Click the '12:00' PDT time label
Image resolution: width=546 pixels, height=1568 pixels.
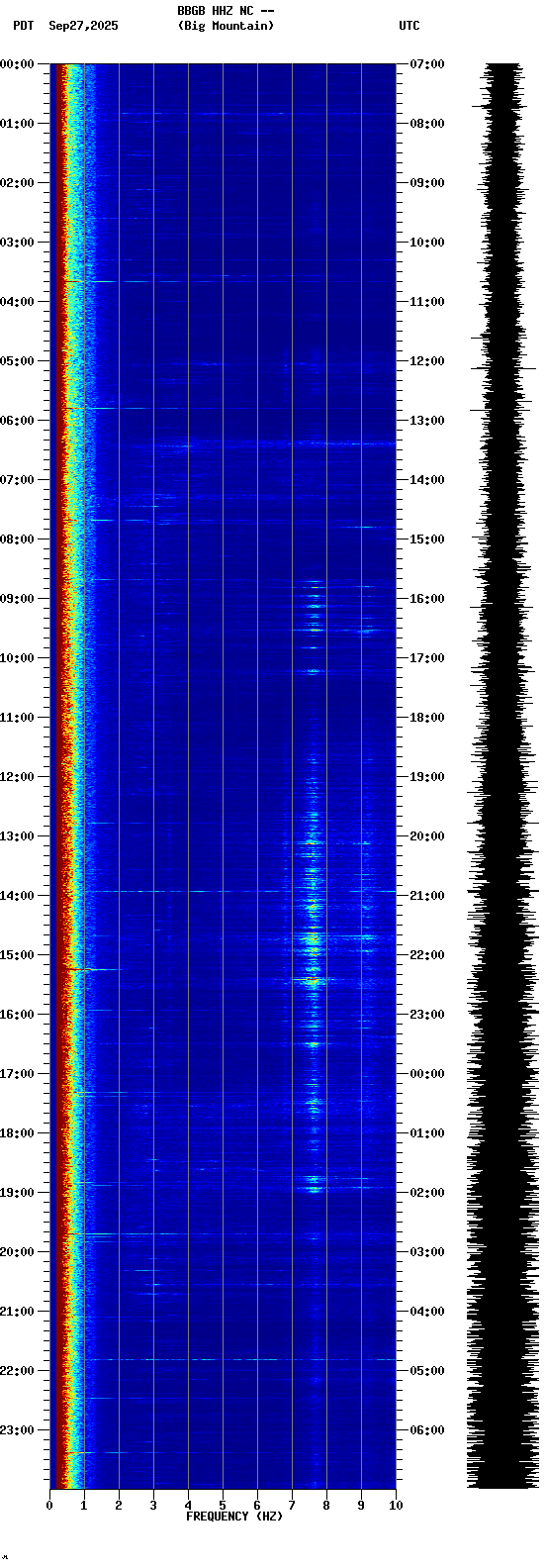[x=18, y=777]
